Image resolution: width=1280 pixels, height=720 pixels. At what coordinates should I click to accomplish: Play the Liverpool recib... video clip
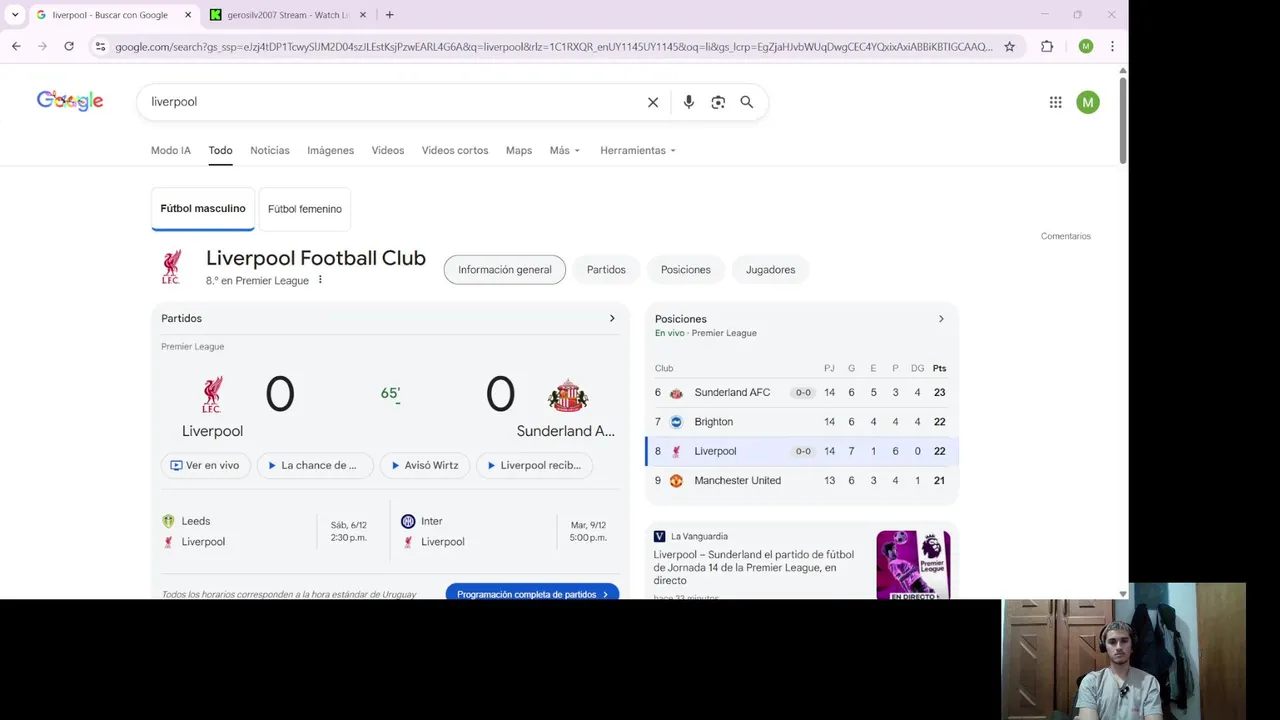tap(535, 465)
